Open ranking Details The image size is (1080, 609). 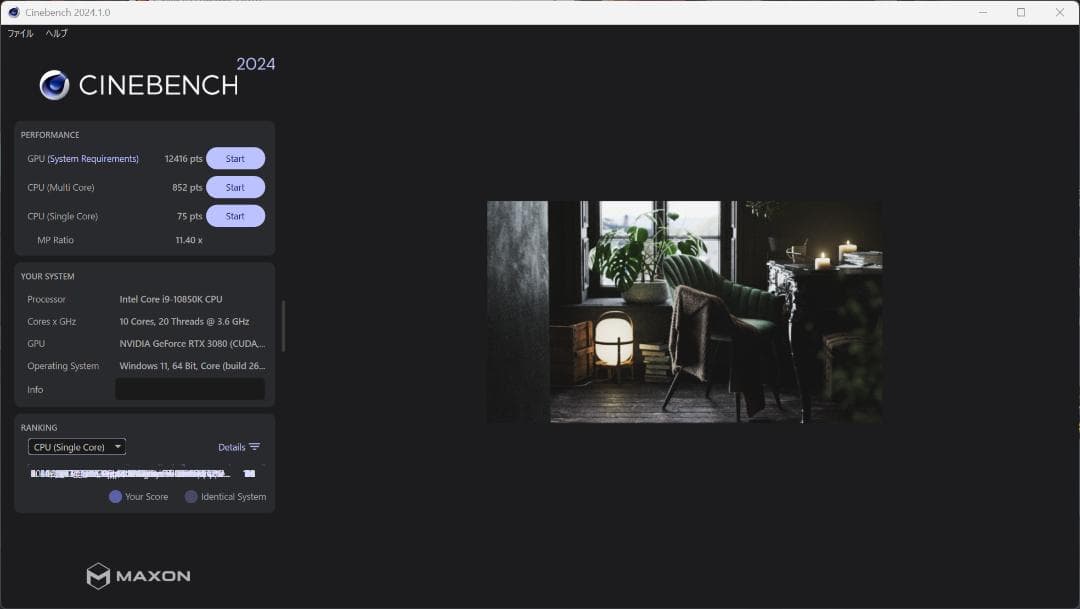click(231, 447)
